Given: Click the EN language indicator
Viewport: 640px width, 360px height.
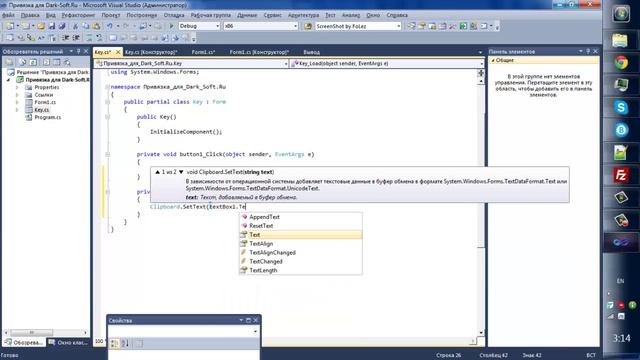Looking at the screenshot, I should coord(620,281).
